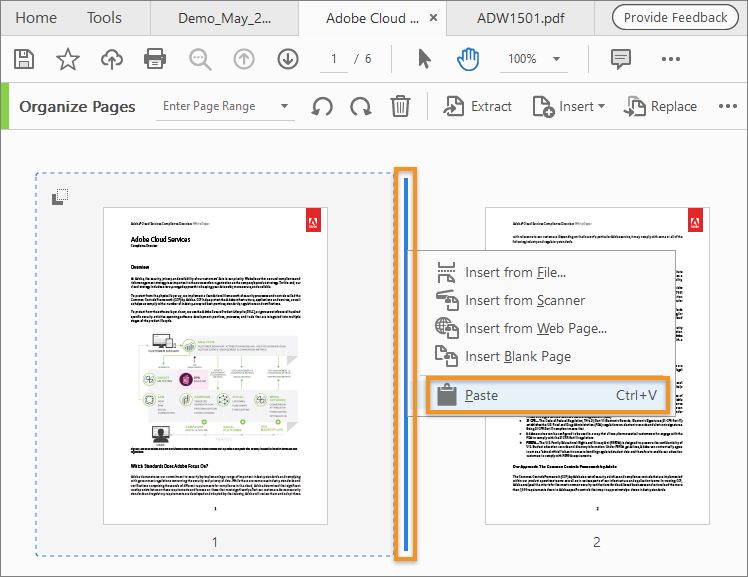Open the Enter Page Range dropdown arrow

tap(284, 106)
